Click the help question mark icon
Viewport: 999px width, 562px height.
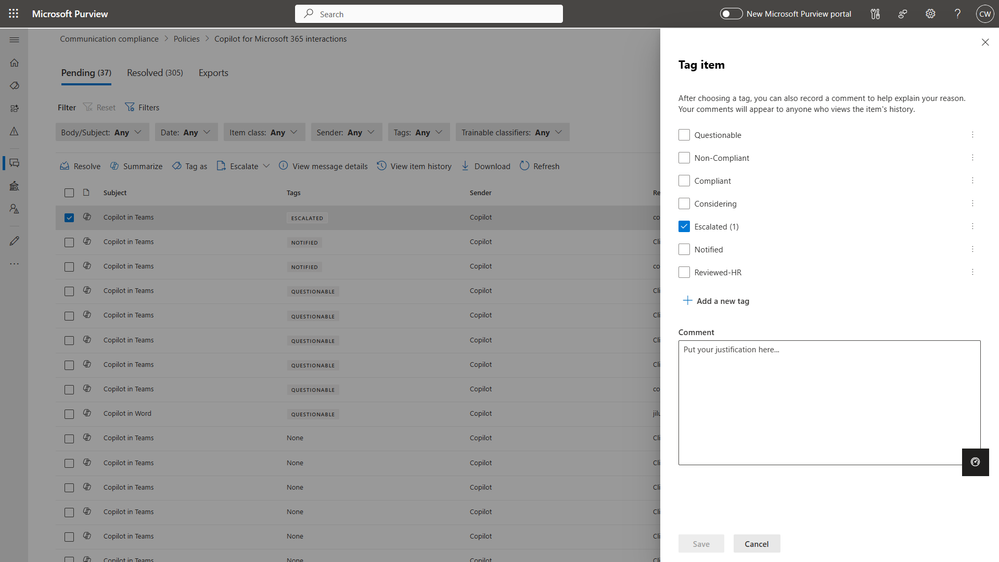957,13
